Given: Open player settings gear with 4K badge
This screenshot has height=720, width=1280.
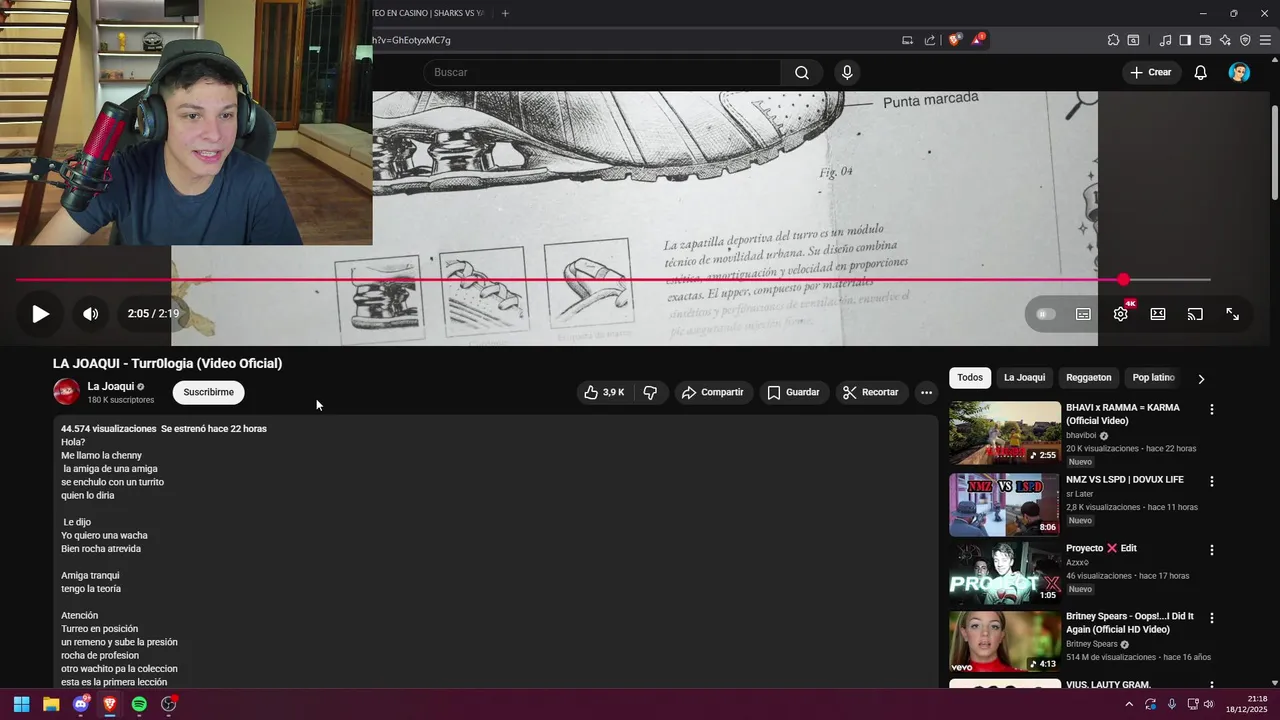Looking at the screenshot, I should point(1121,314).
